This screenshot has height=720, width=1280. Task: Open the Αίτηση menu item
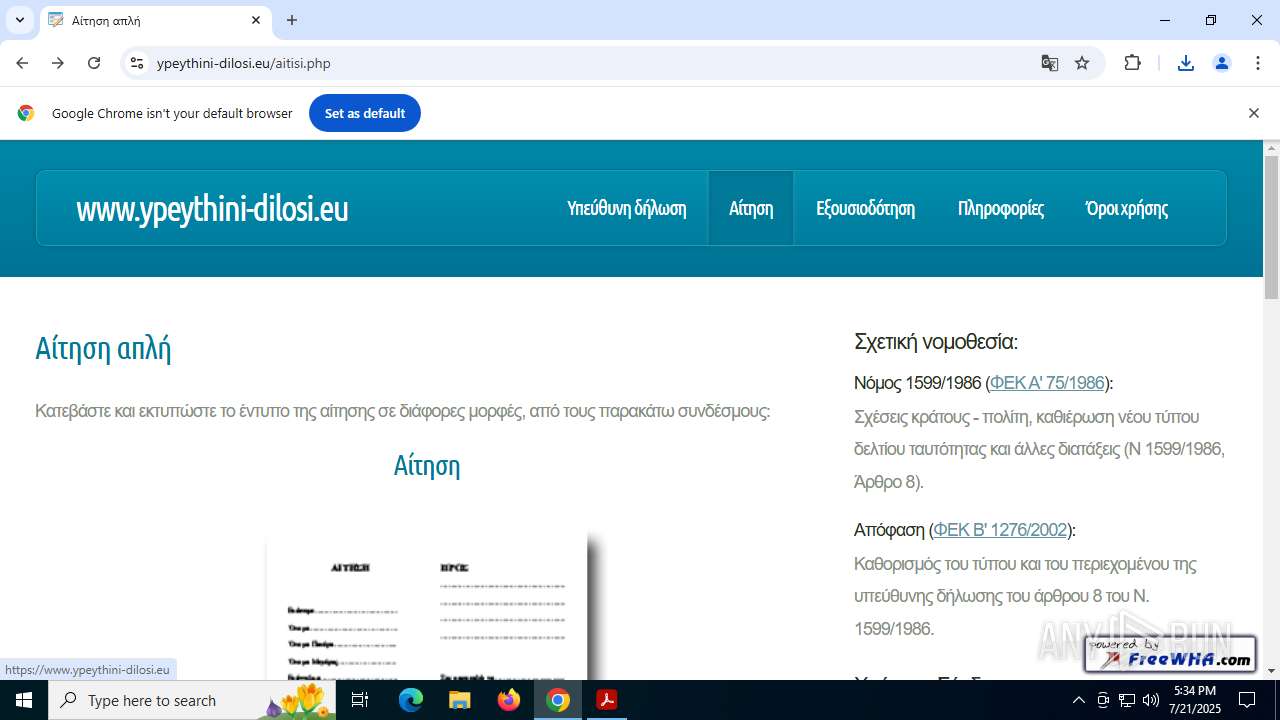click(x=751, y=208)
